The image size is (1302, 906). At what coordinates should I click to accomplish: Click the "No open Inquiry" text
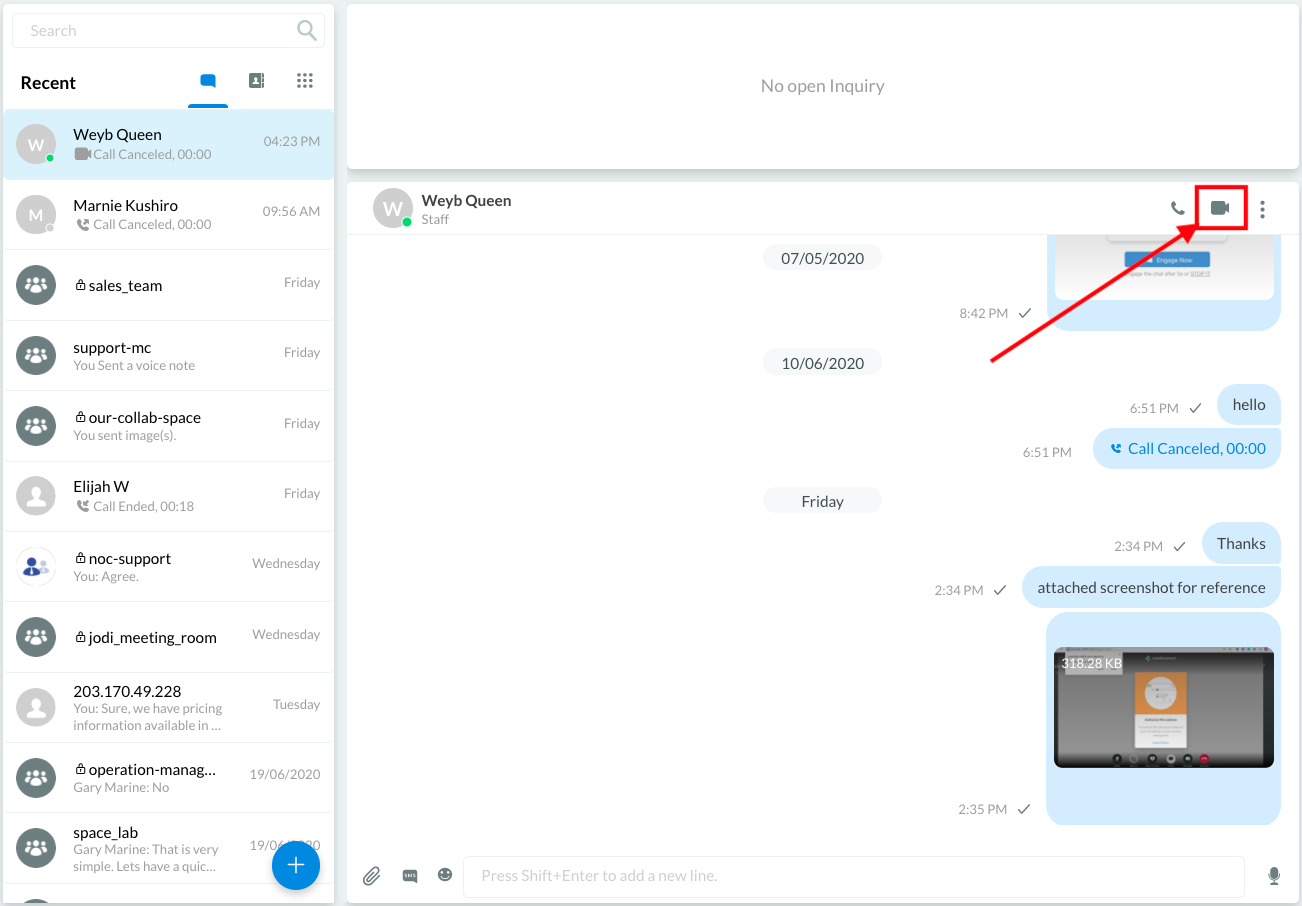tap(822, 86)
